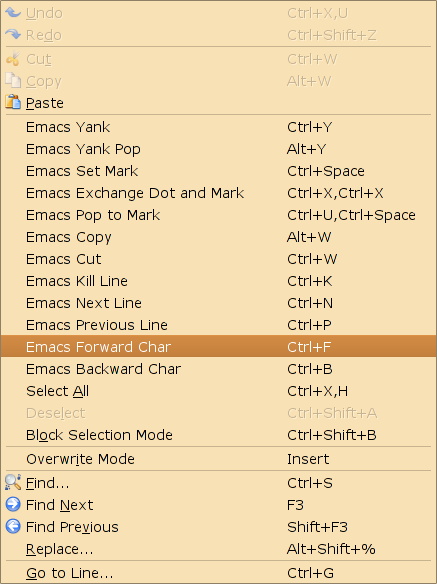Click the disabled Deselect entry
This screenshot has height=584, width=437.
tap(219, 413)
